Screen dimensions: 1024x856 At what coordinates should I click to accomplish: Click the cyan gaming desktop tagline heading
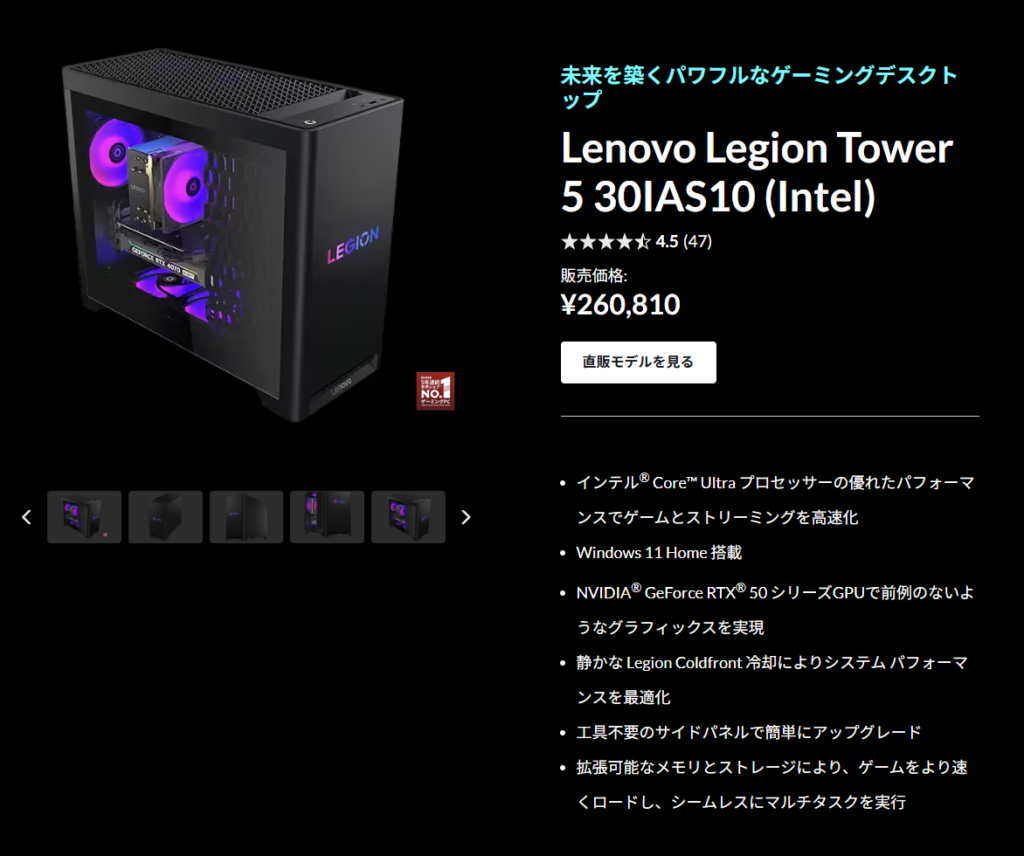coord(759,87)
